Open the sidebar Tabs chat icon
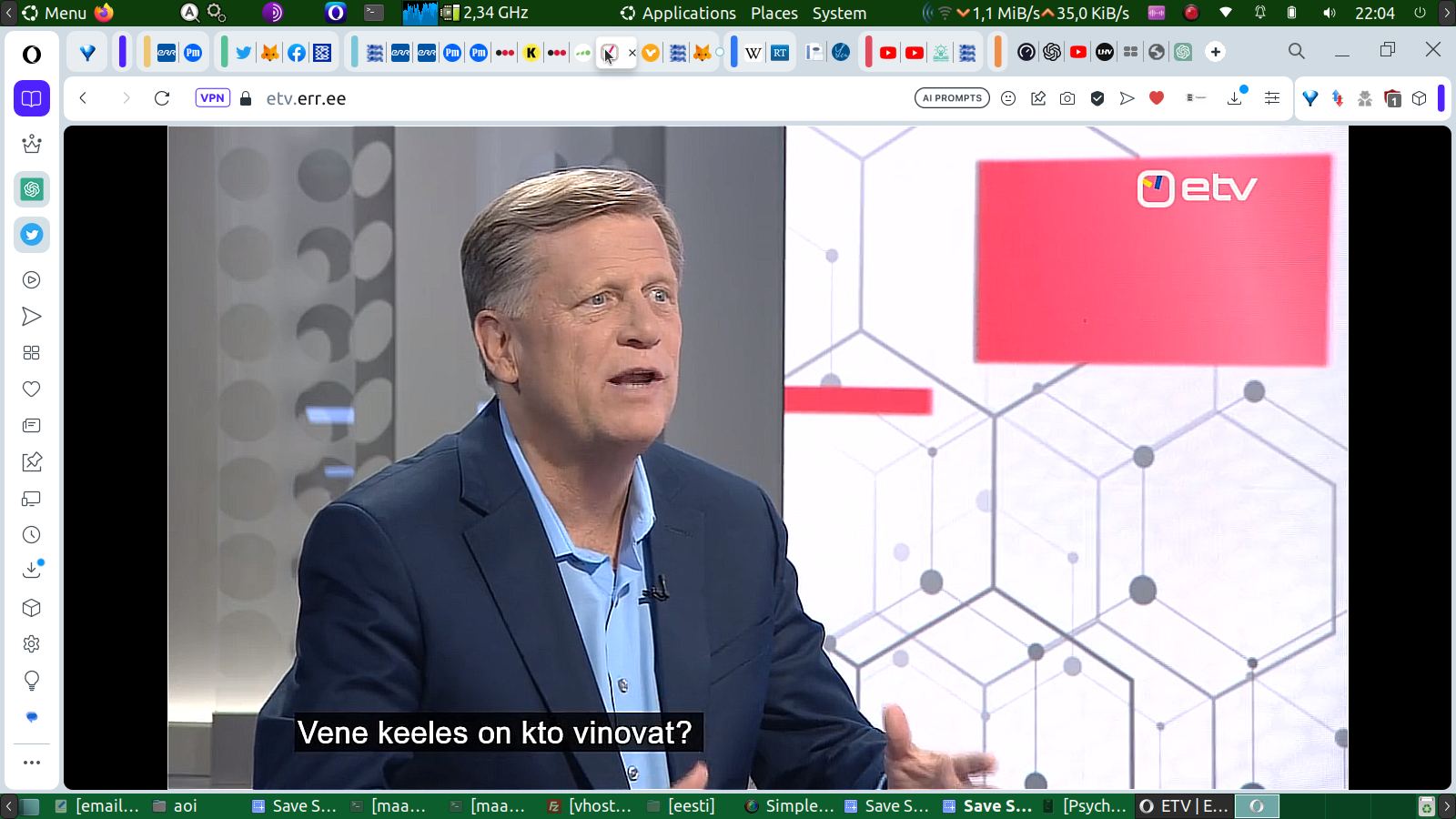Viewport: 1456px width, 819px height. click(x=32, y=499)
